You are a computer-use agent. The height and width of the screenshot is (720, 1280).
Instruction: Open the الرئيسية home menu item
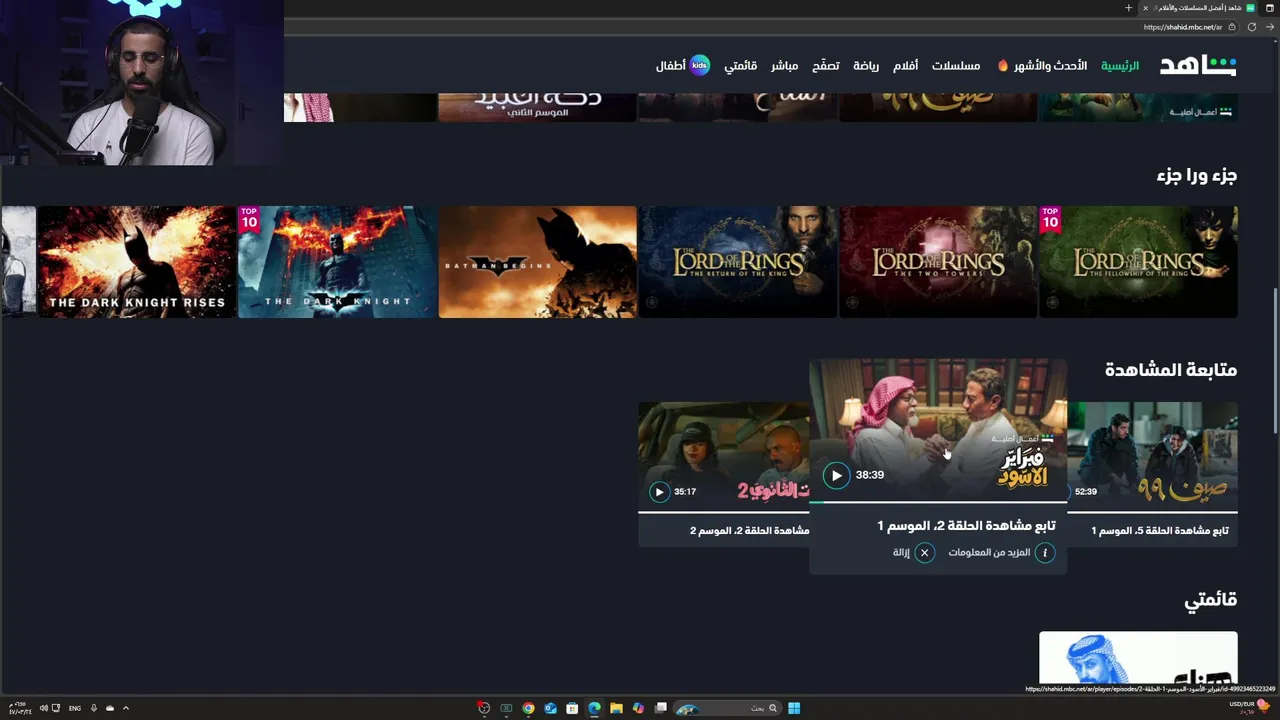[x=1120, y=66]
